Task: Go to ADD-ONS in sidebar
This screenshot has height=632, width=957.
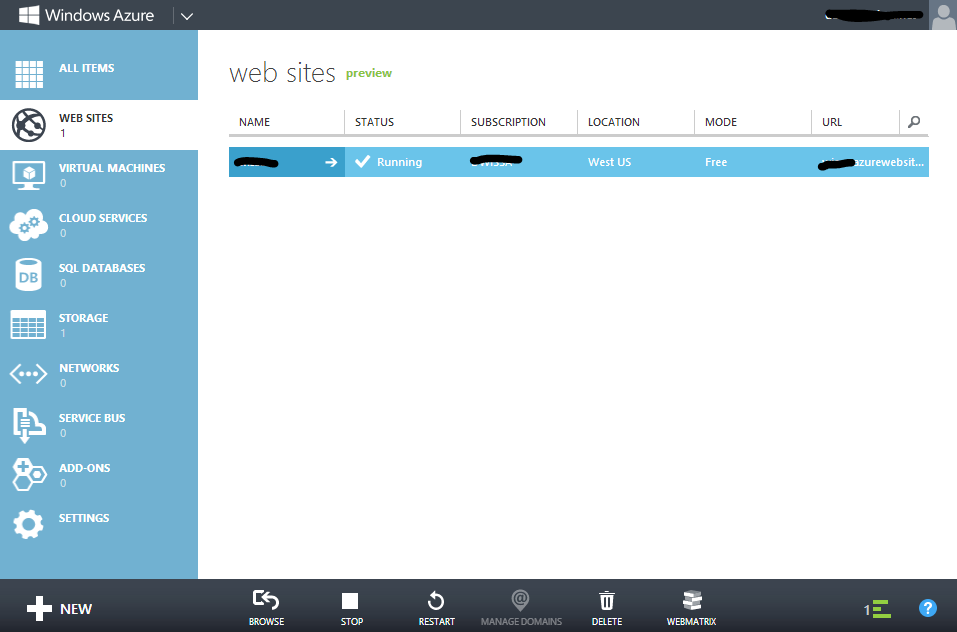Action: click(84, 468)
